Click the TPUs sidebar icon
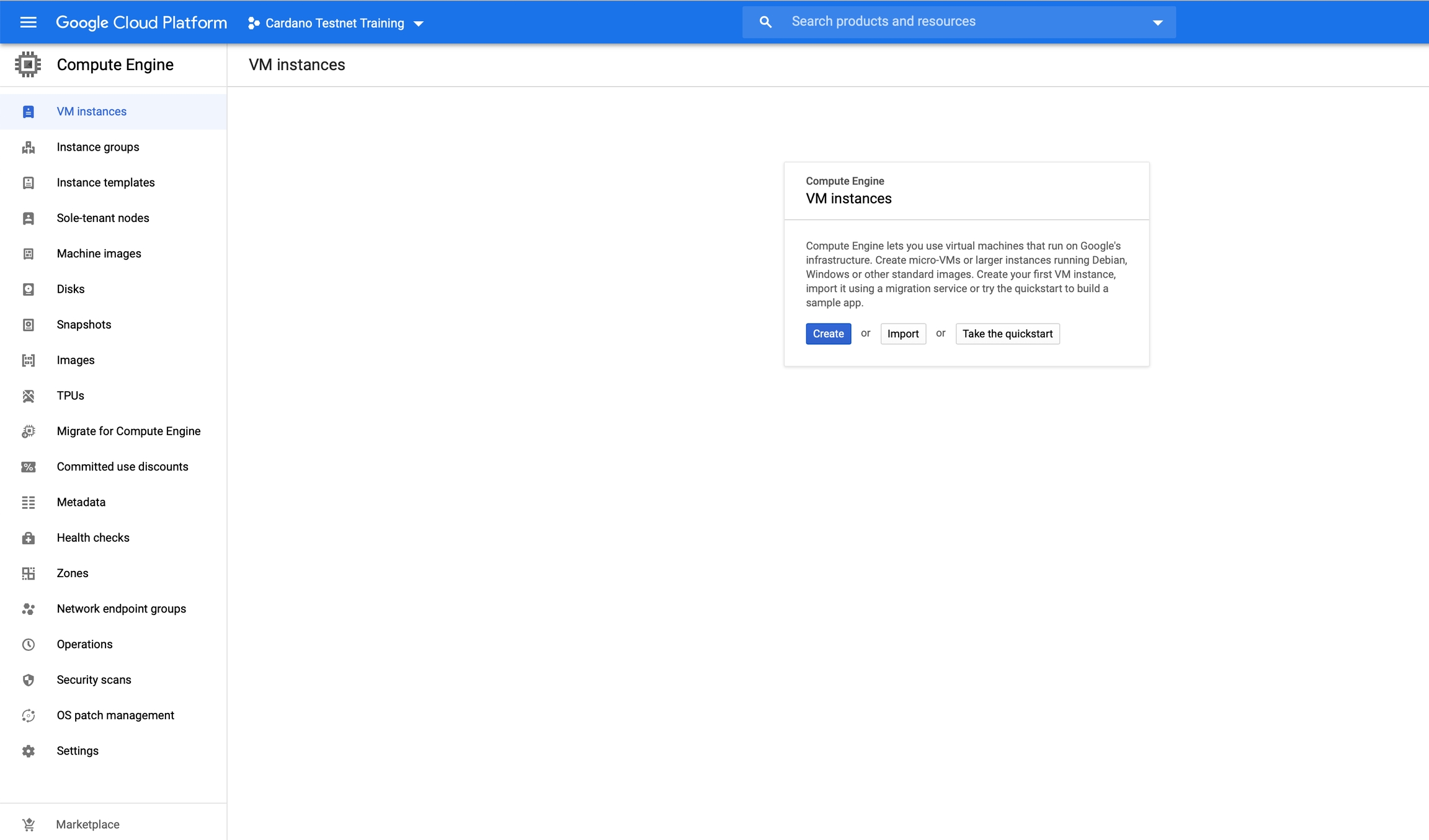The width and height of the screenshot is (1429, 840). coord(29,396)
